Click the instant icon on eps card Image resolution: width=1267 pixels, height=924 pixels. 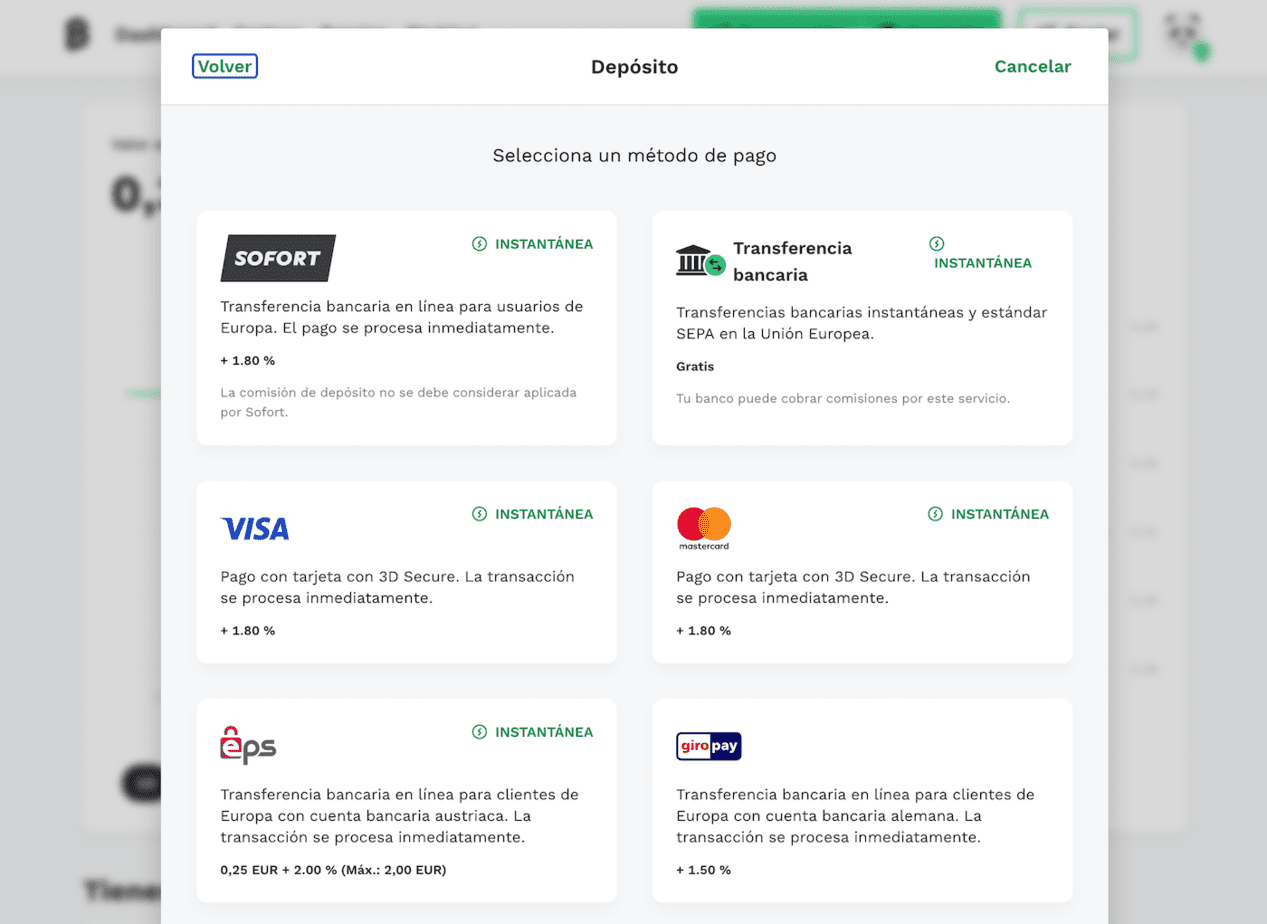(x=479, y=732)
